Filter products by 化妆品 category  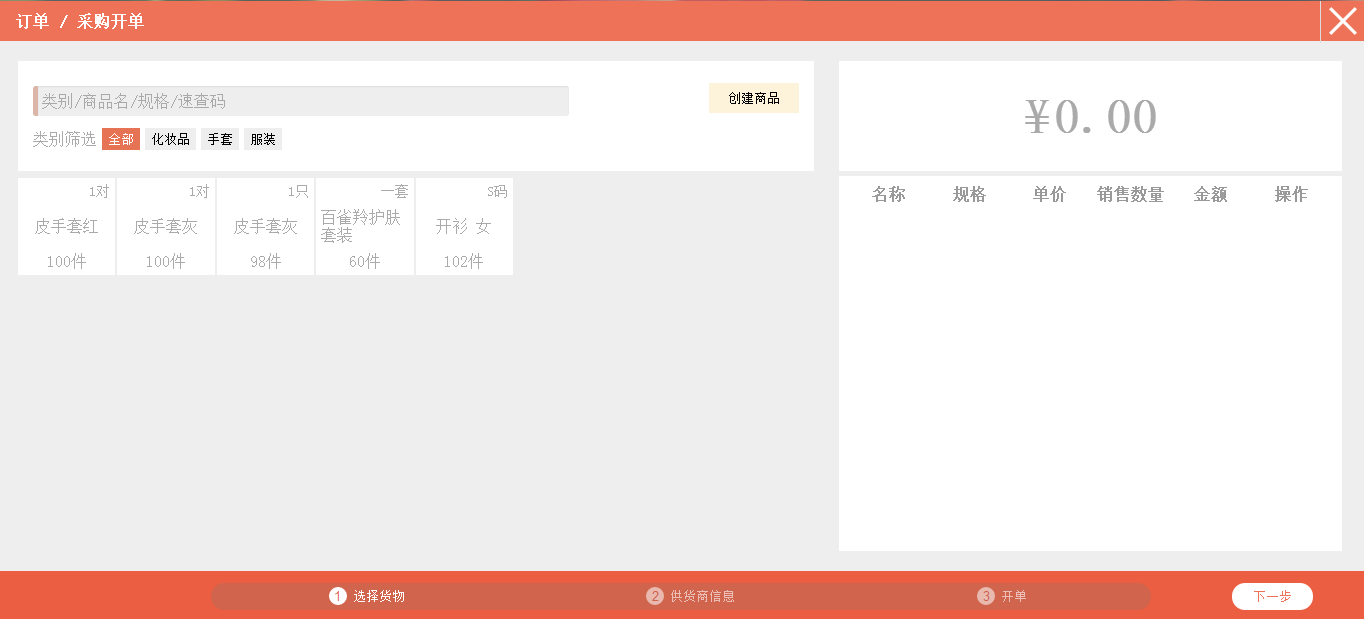[170, 140]
